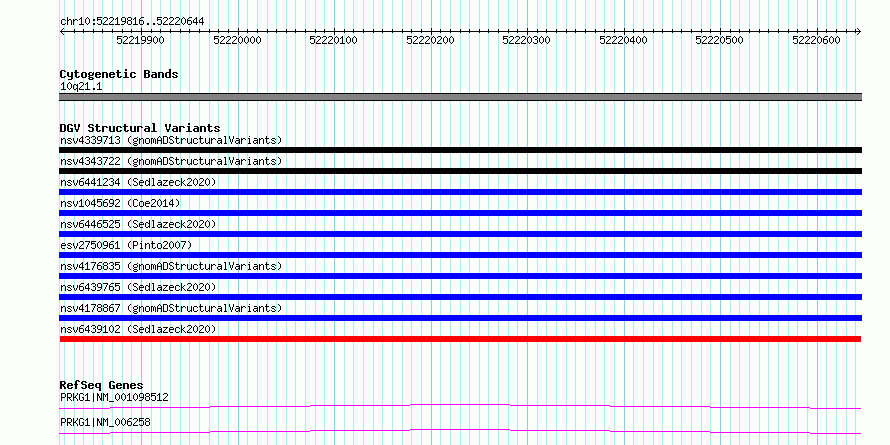The height and width of the screenshot is (445, 890).
Task: Click the red bar under nsv6439102
Action: point(460,339)
